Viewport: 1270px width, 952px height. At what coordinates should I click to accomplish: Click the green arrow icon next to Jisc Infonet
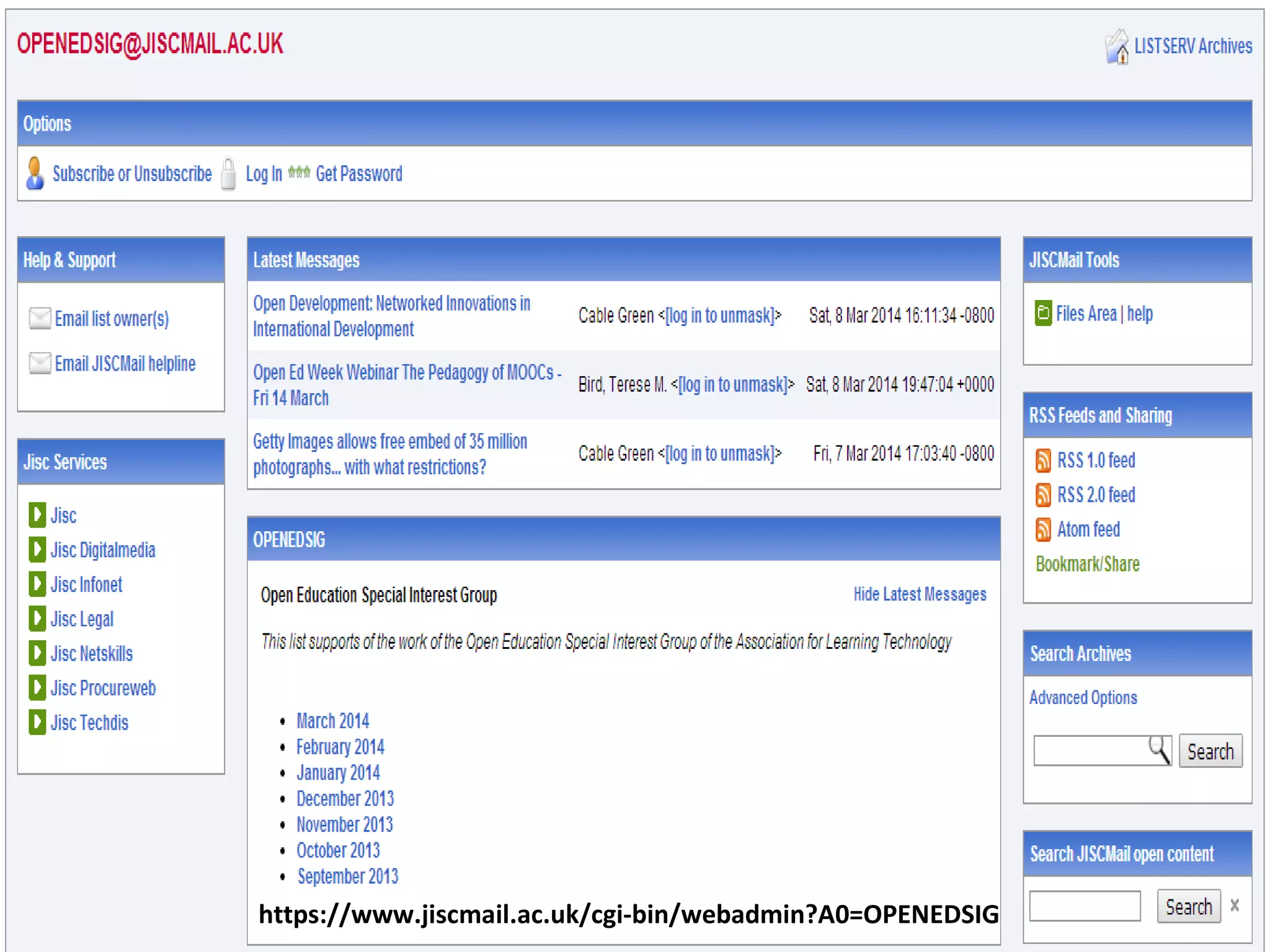click(37, 584)
